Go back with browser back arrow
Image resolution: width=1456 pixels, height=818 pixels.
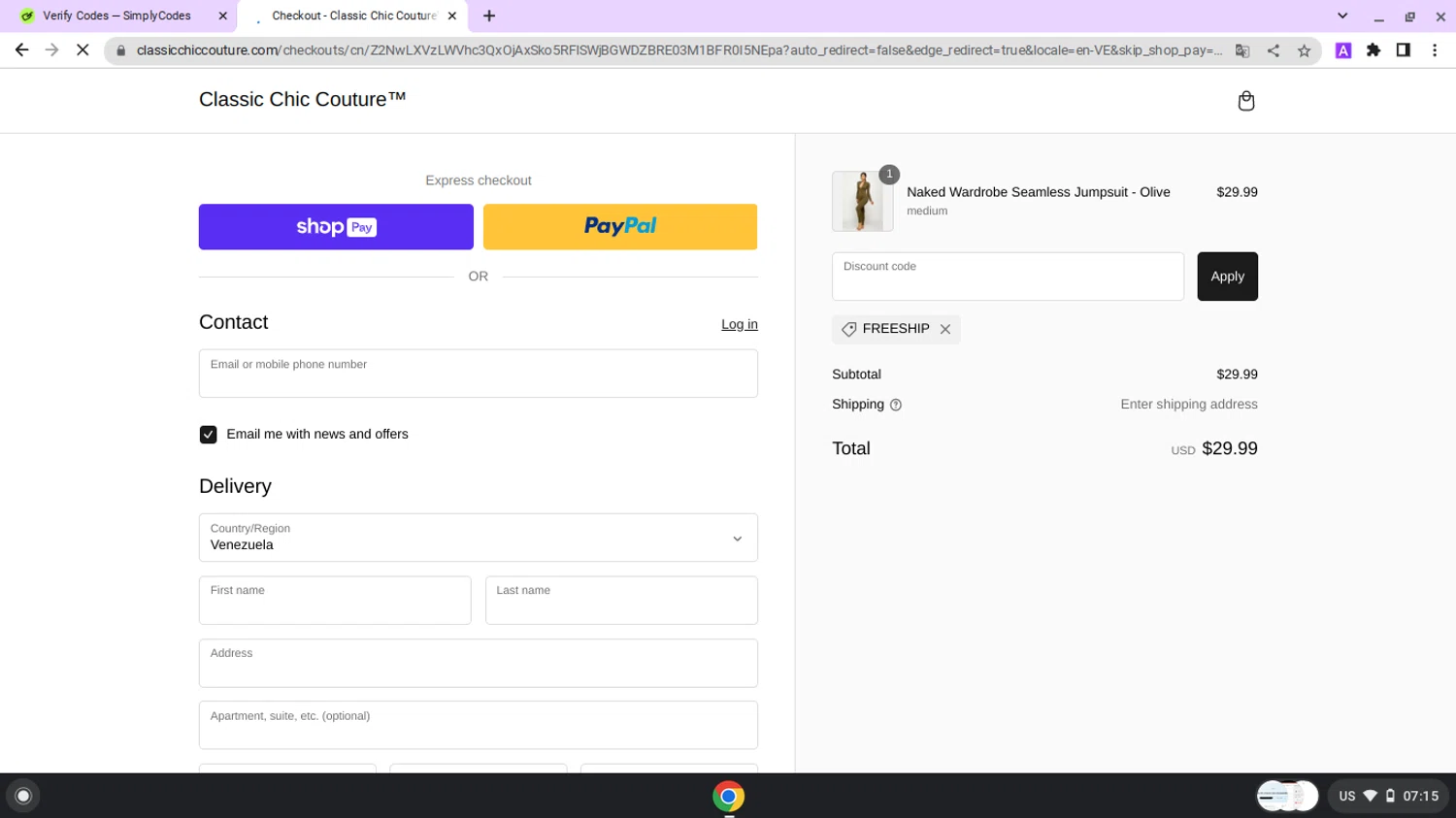pos(21,50)
